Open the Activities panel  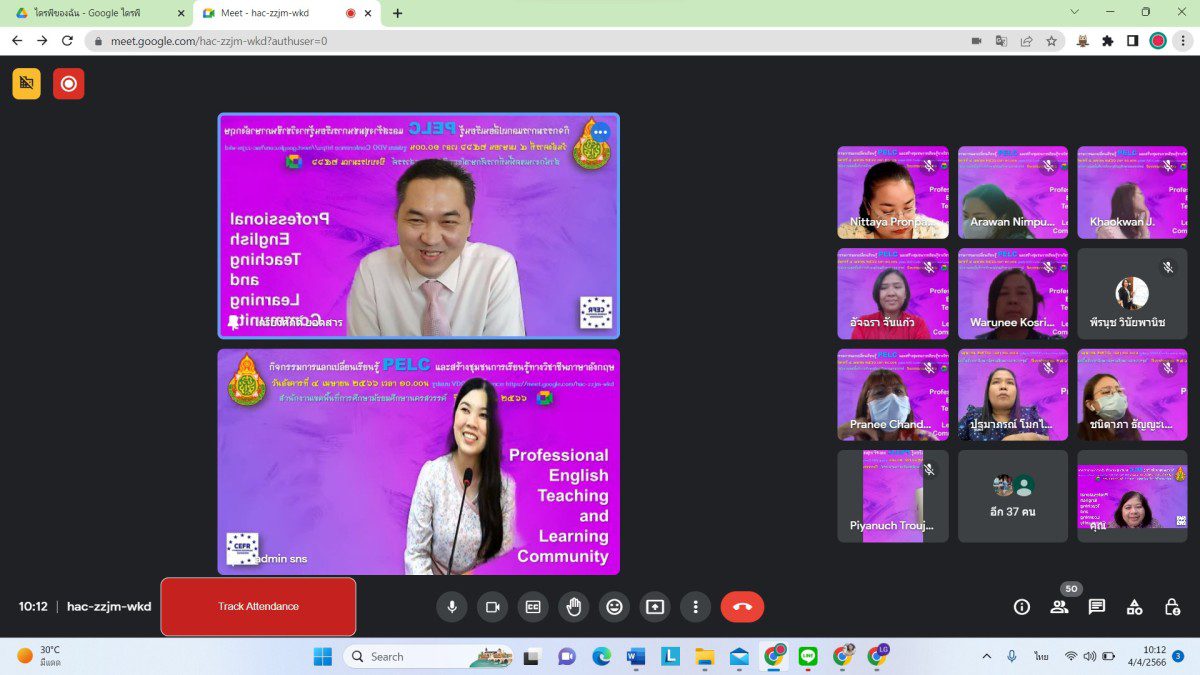1134,606
